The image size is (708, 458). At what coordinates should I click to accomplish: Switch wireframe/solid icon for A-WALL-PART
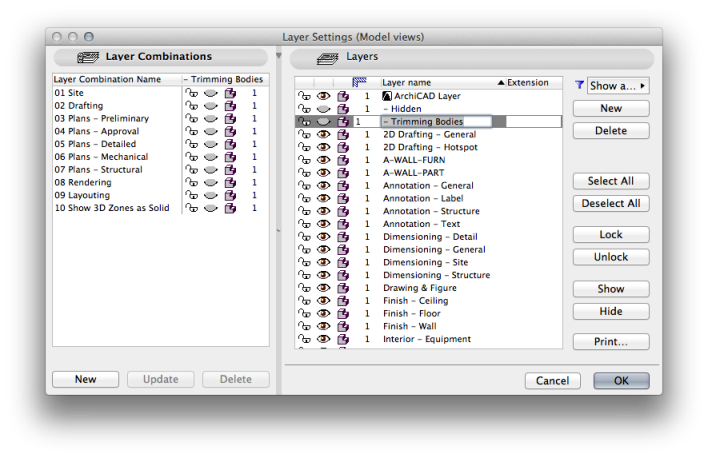(x=343, y=173)
